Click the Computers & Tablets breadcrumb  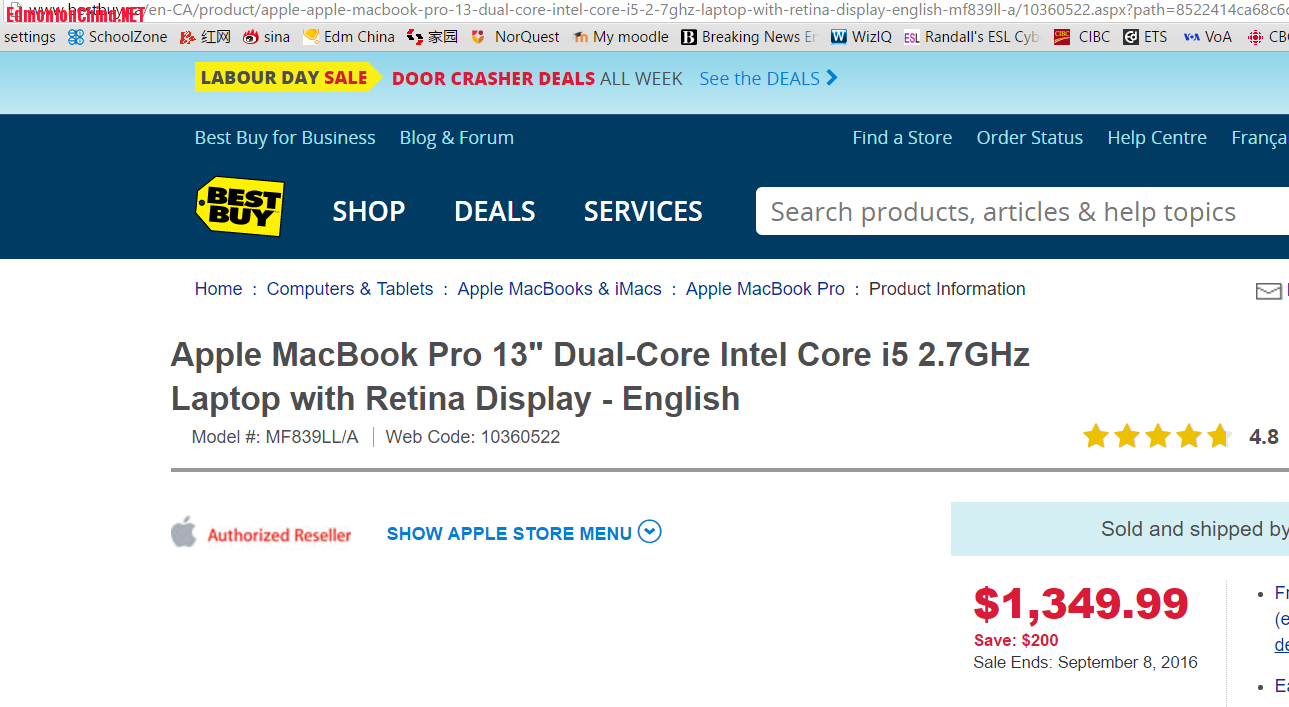click(x=350, y=289)
